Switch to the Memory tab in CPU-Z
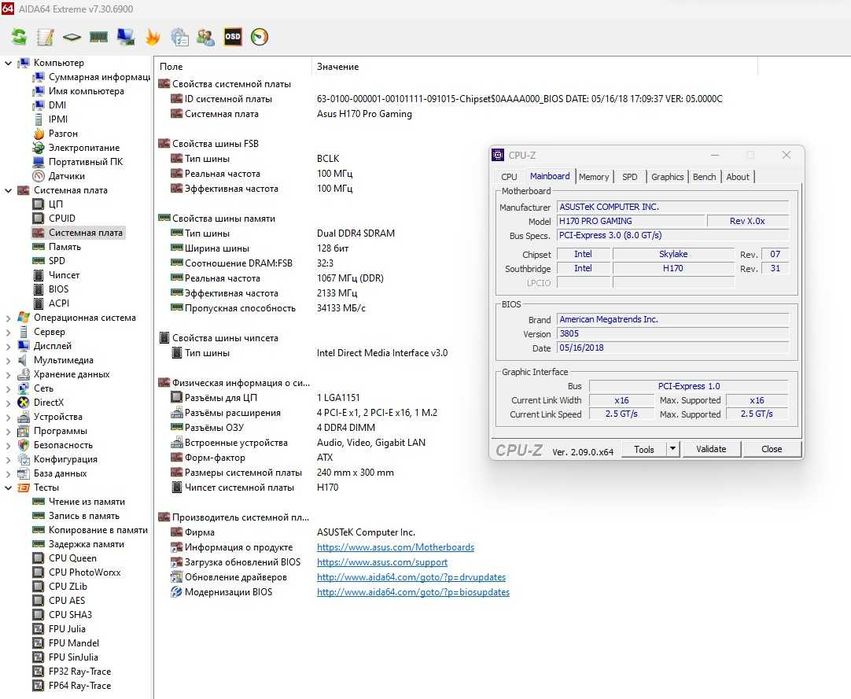Image resolution: width=851 pixels, height=699 pixels. coord(594,177)
